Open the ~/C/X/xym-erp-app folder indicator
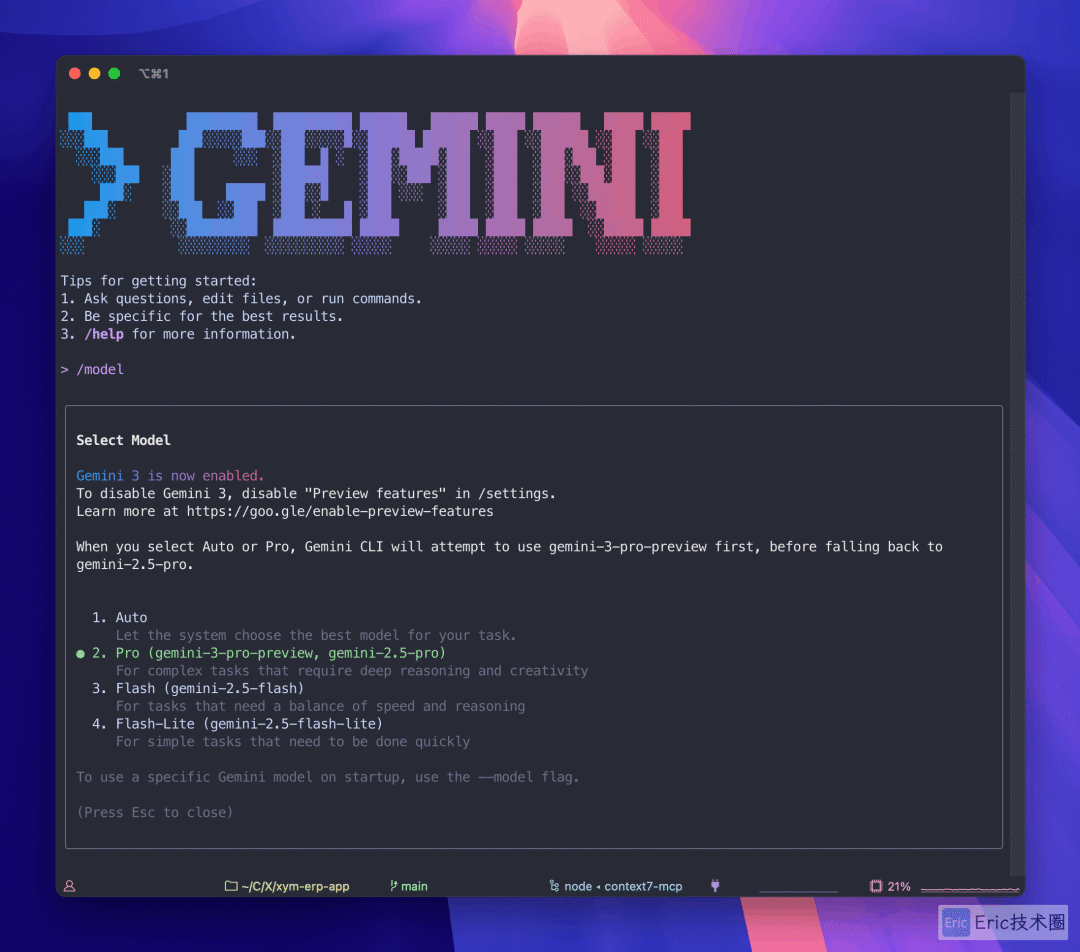The image size is (1080, 952). [x=287, y=886]
